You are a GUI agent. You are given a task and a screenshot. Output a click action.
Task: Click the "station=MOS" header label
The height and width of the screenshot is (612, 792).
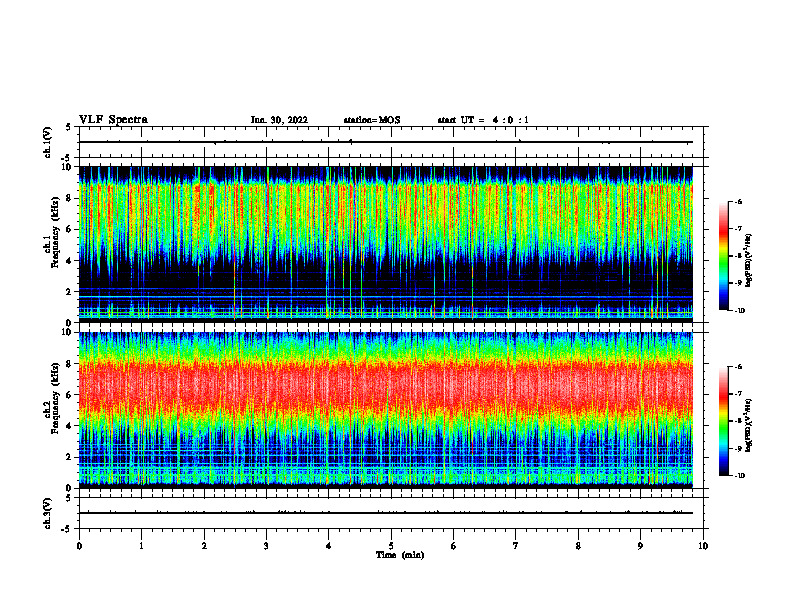[x=372, y=120]
